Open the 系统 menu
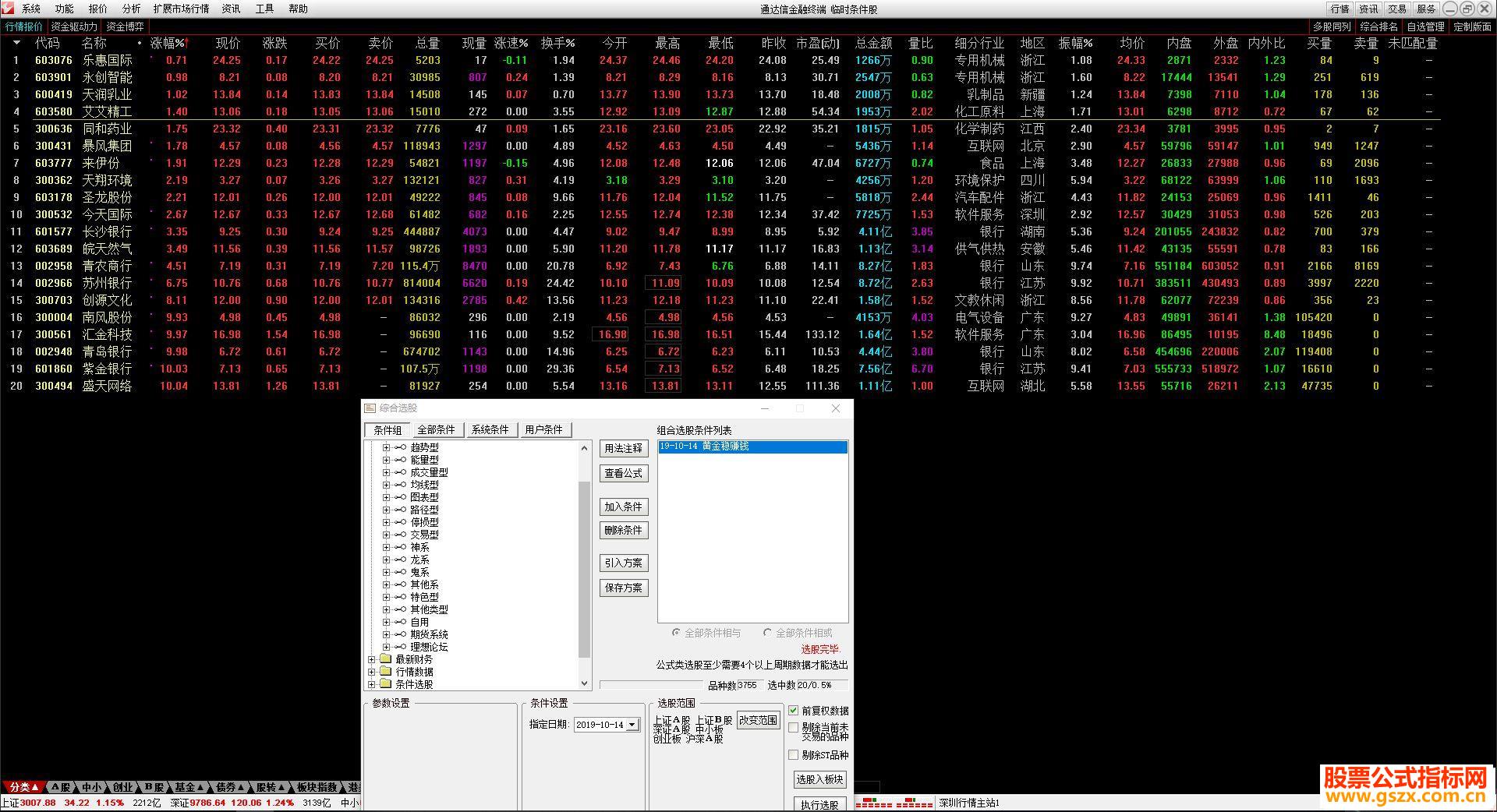1497x812 pixels. [x=31, y=9]
